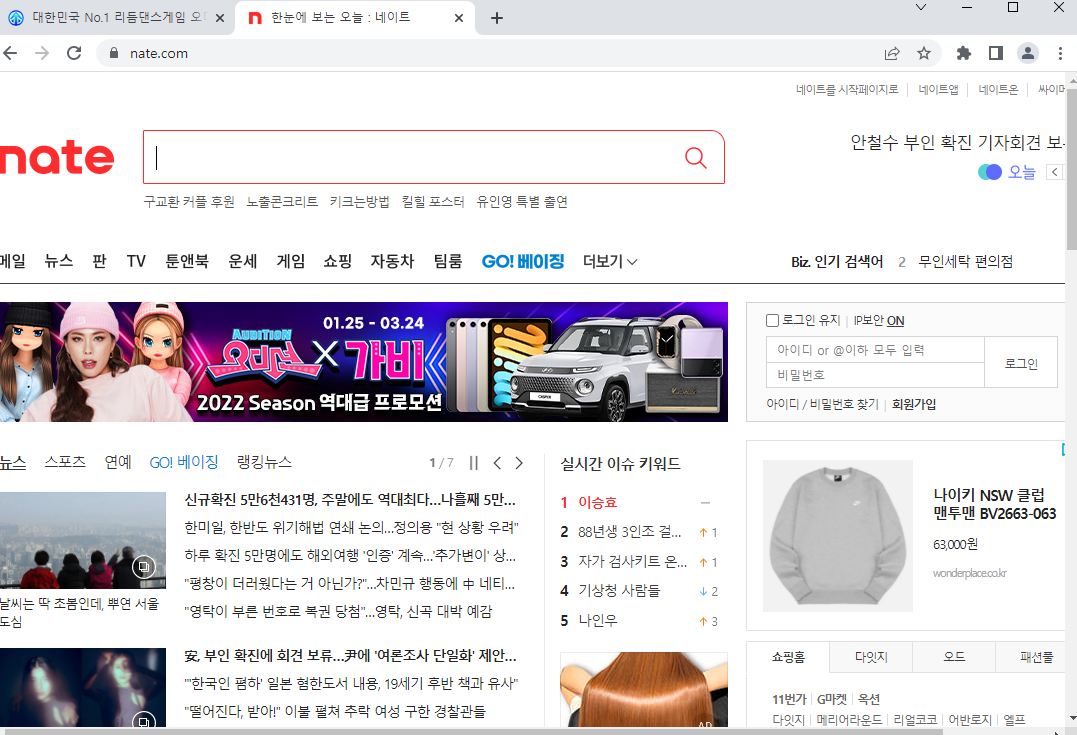Click 아이디 / 비밀번호 찾기 link
This screenshot has width=1077, height=735.
[822, 405]
